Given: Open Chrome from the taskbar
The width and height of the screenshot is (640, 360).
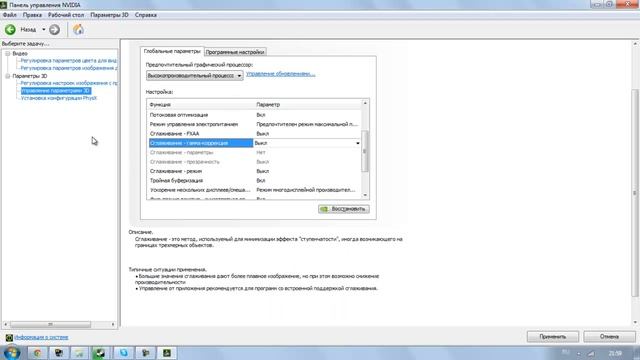Looking at the screenshot, I should coord(38,353).
